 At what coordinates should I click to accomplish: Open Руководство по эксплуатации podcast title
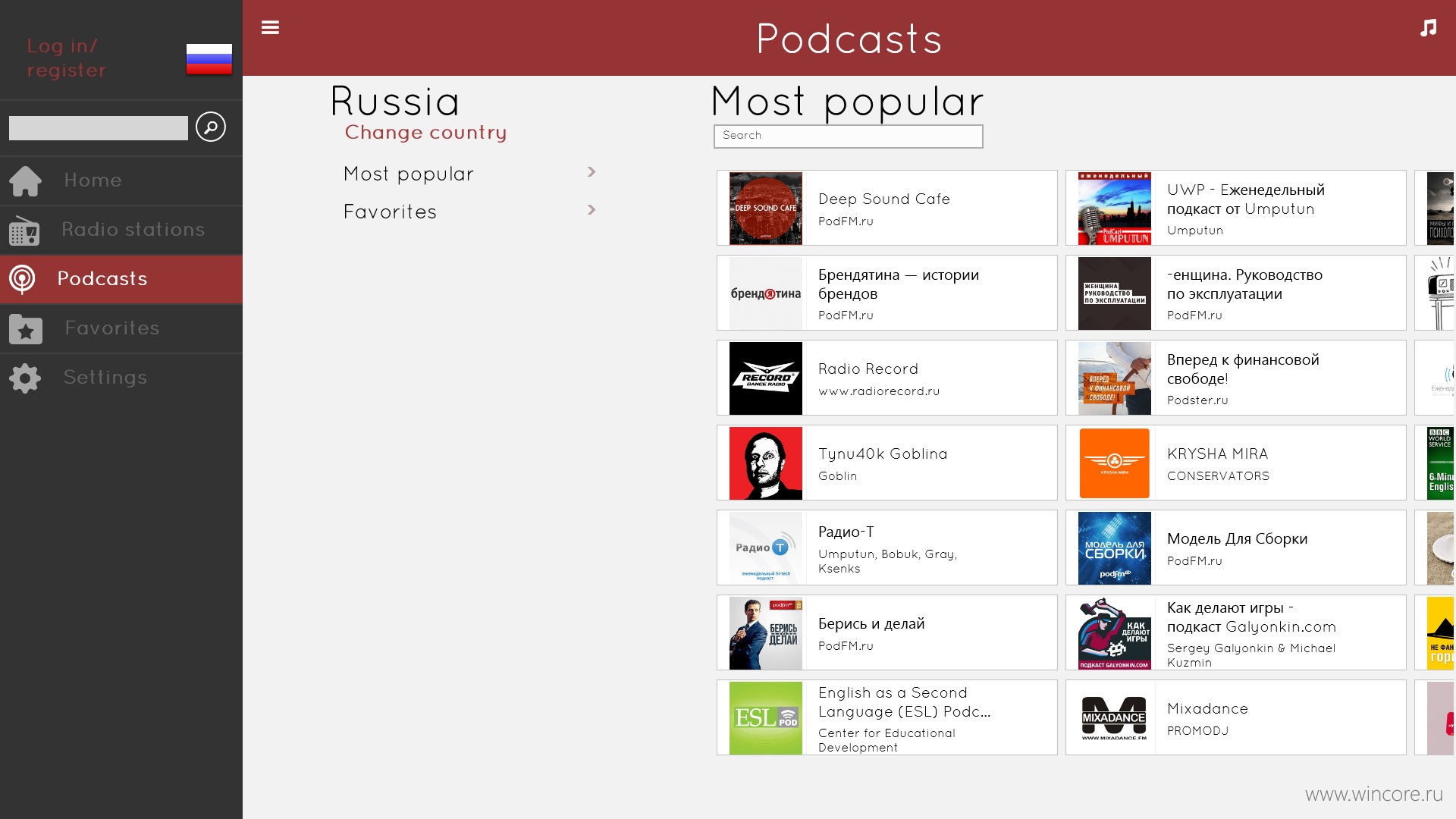[x=1244, y=284]
